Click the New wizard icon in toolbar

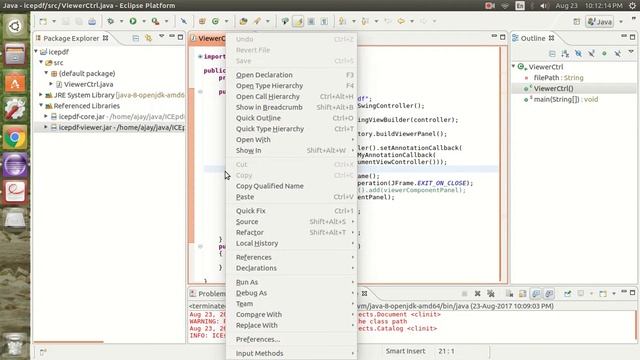point(43,21)
